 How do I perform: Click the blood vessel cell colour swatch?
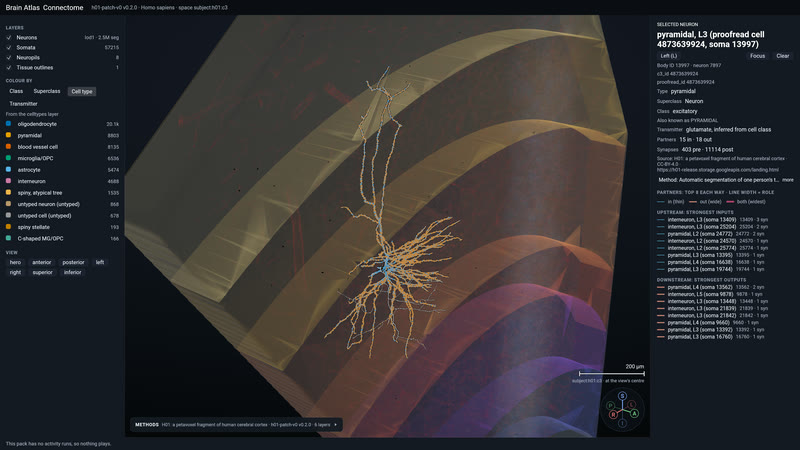8,147
